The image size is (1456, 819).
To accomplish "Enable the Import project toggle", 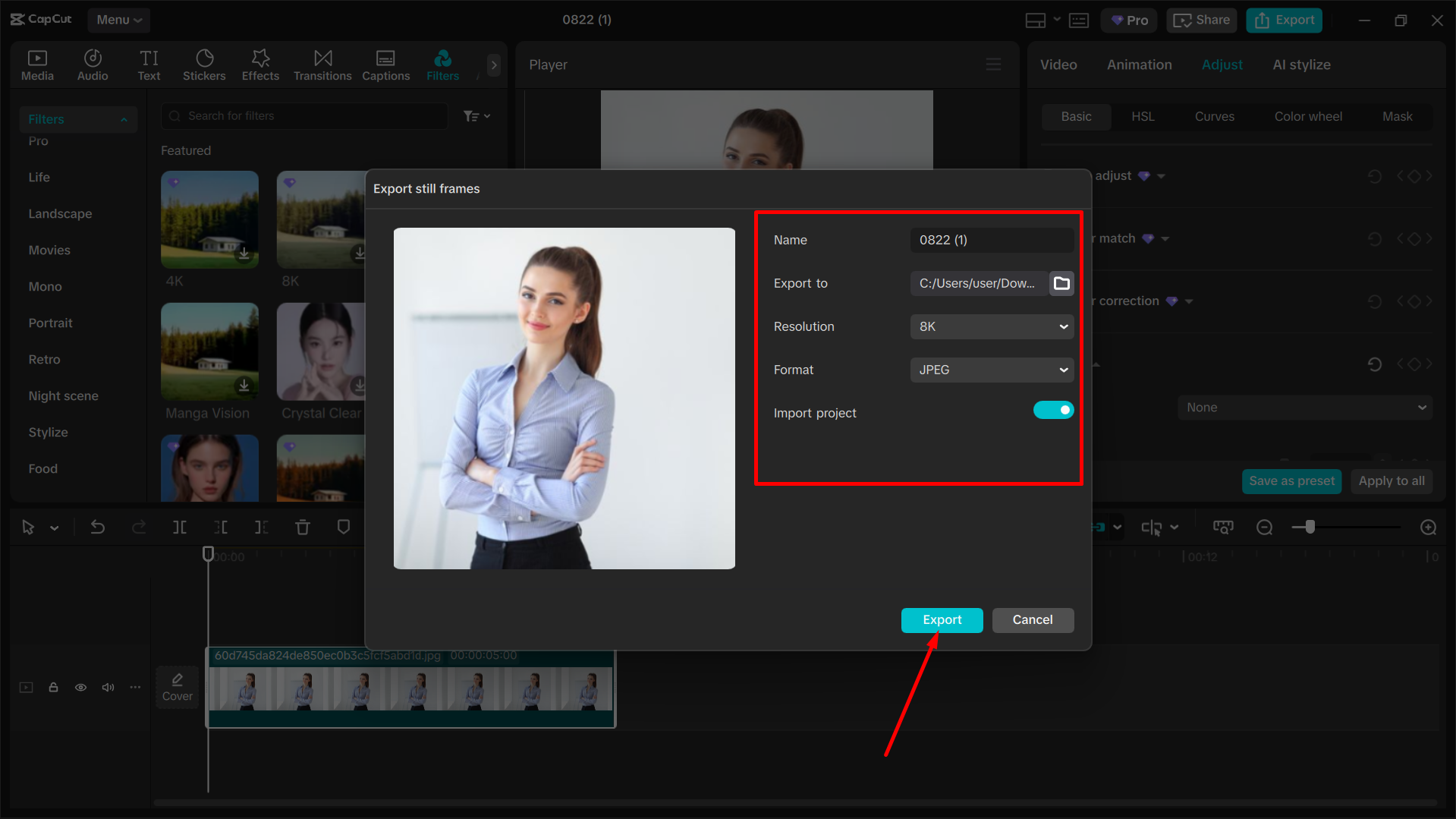I will [x=1053, y=410].
